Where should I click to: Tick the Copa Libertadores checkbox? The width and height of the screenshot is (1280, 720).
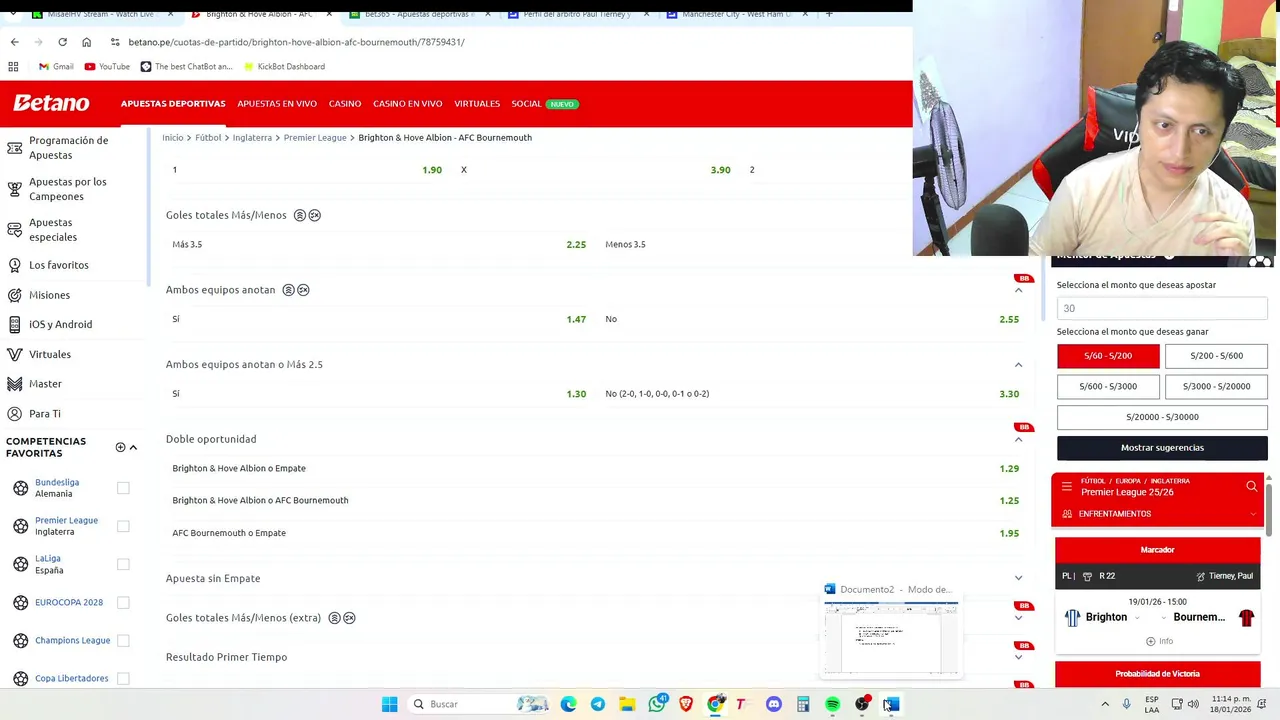123,678
